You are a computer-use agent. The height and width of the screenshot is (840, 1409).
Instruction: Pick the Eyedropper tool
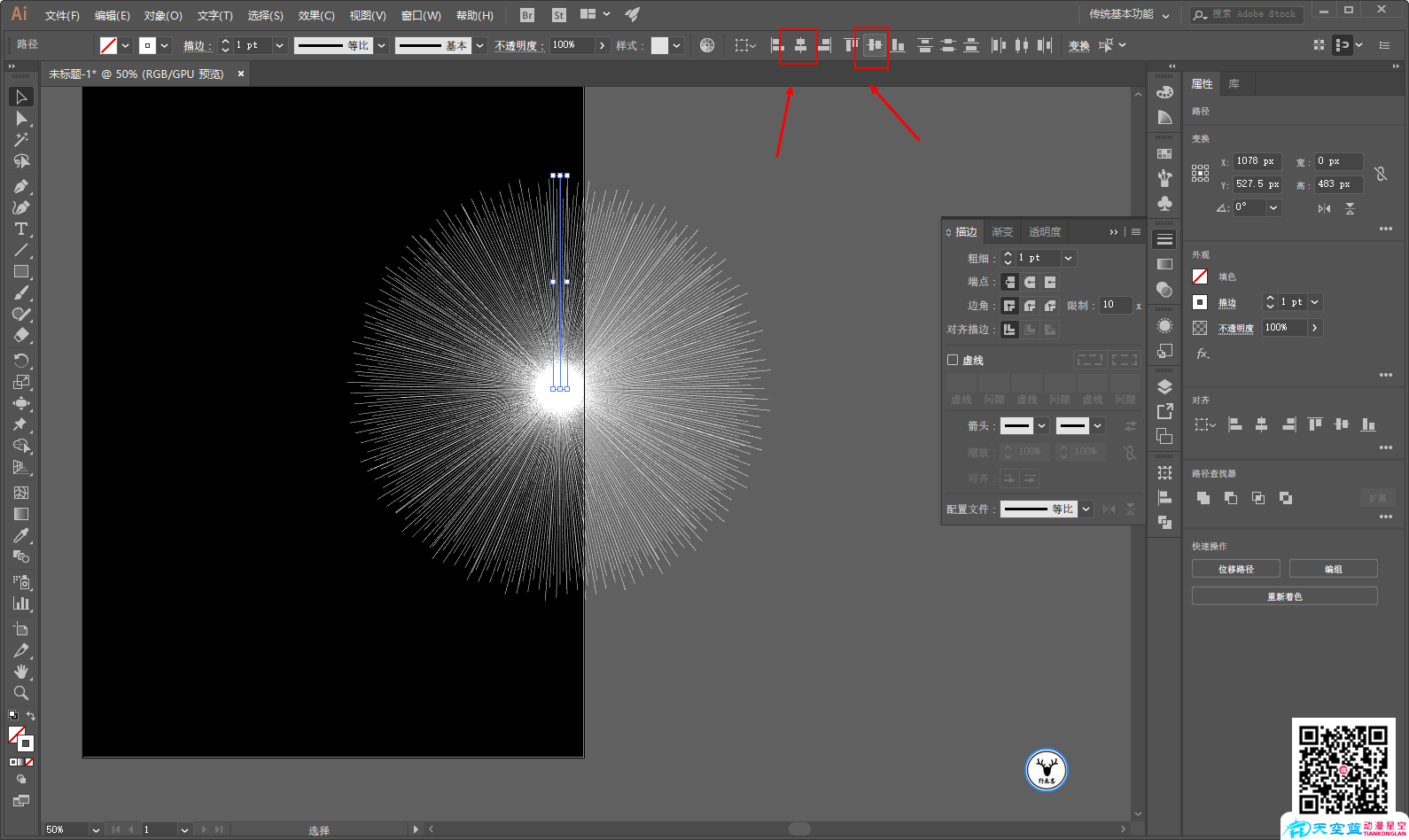coord(21,535)
